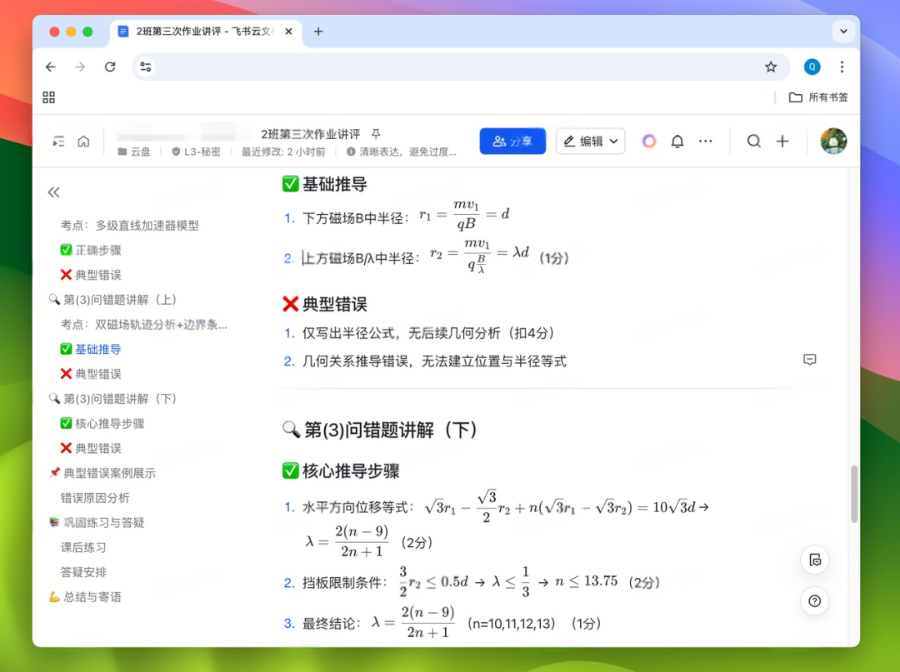Viewport: 900px width, 672px height.
Task: Reload the current browser page
Action: (110, 67)
